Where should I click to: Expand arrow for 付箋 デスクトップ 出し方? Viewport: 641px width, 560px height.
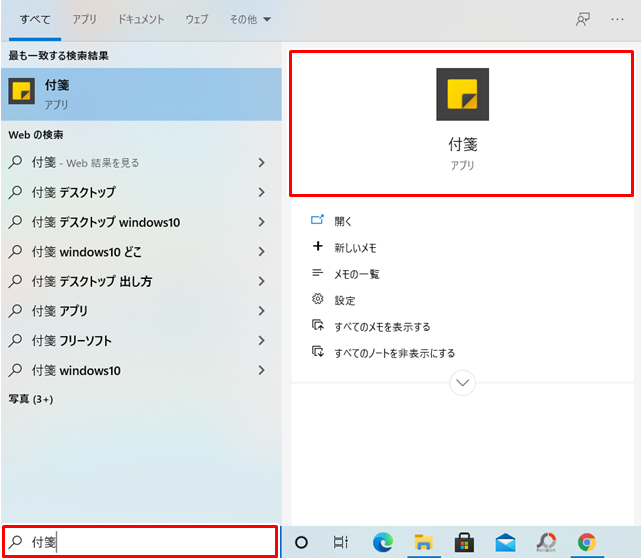(262, 281)
